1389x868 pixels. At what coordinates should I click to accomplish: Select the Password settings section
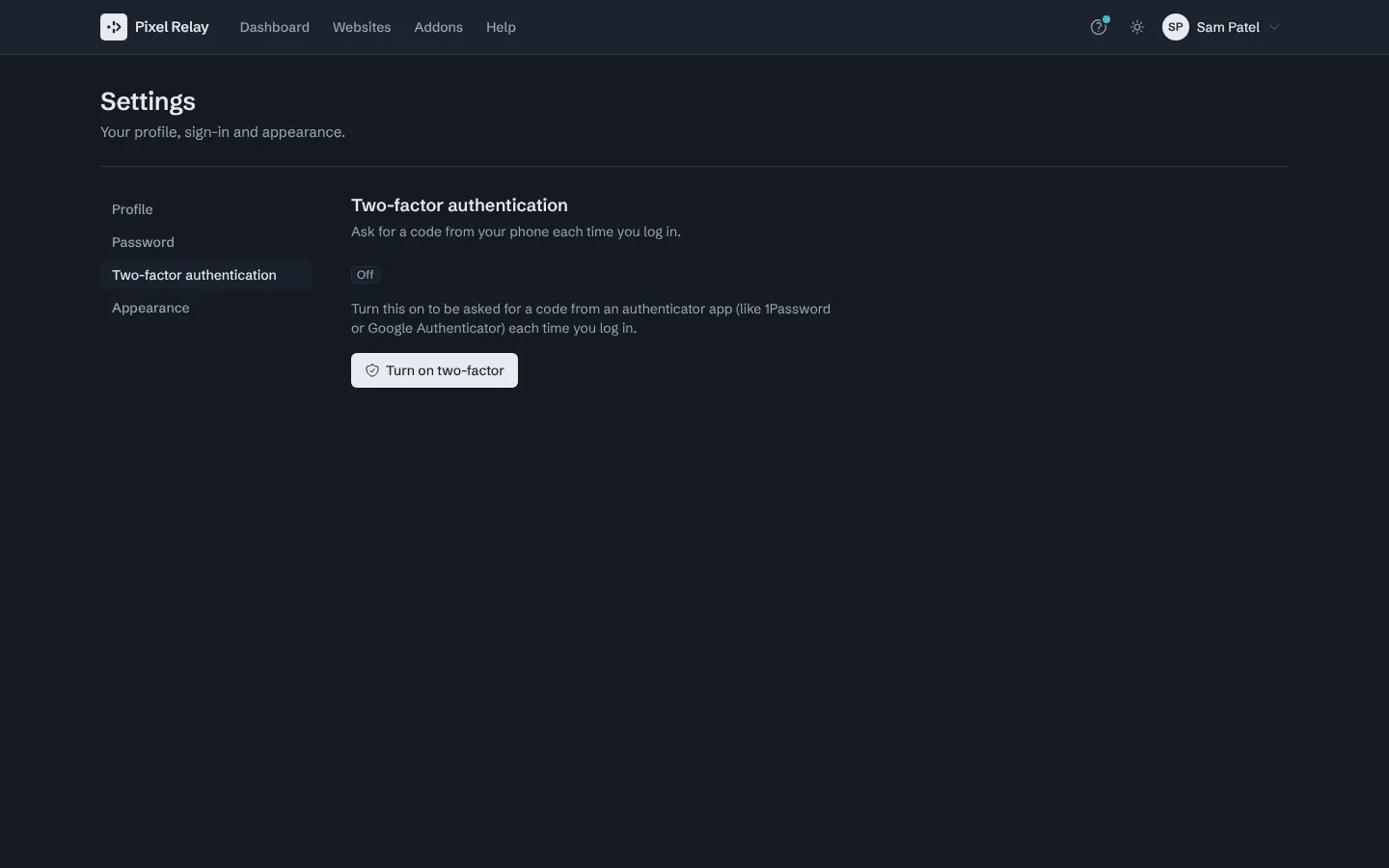[x=206, y=242]
